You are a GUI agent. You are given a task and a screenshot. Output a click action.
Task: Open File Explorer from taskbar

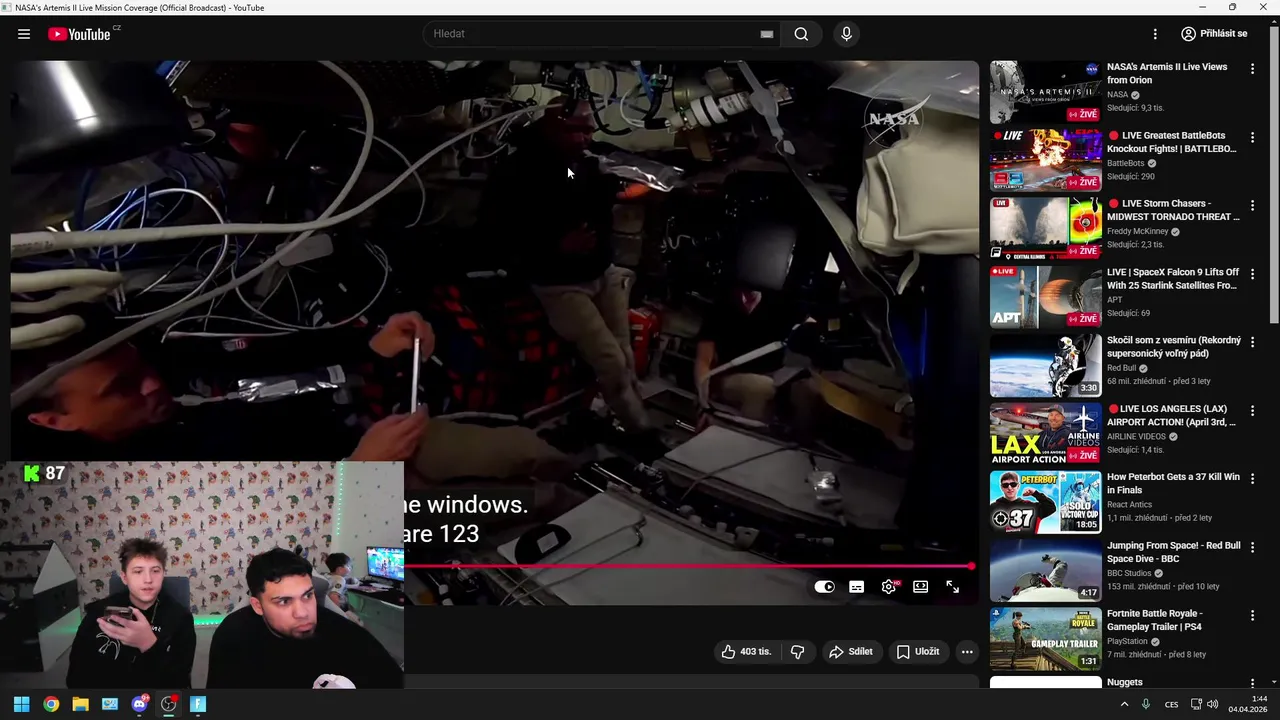[80, 704]
